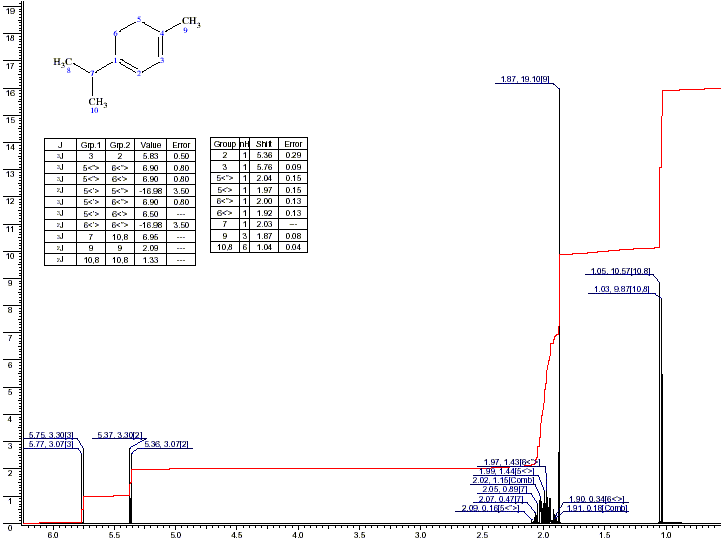Select the coupling value cell '6.50'
The height and width of the screenshot is (542, 724).
click(x=151, y=214)
